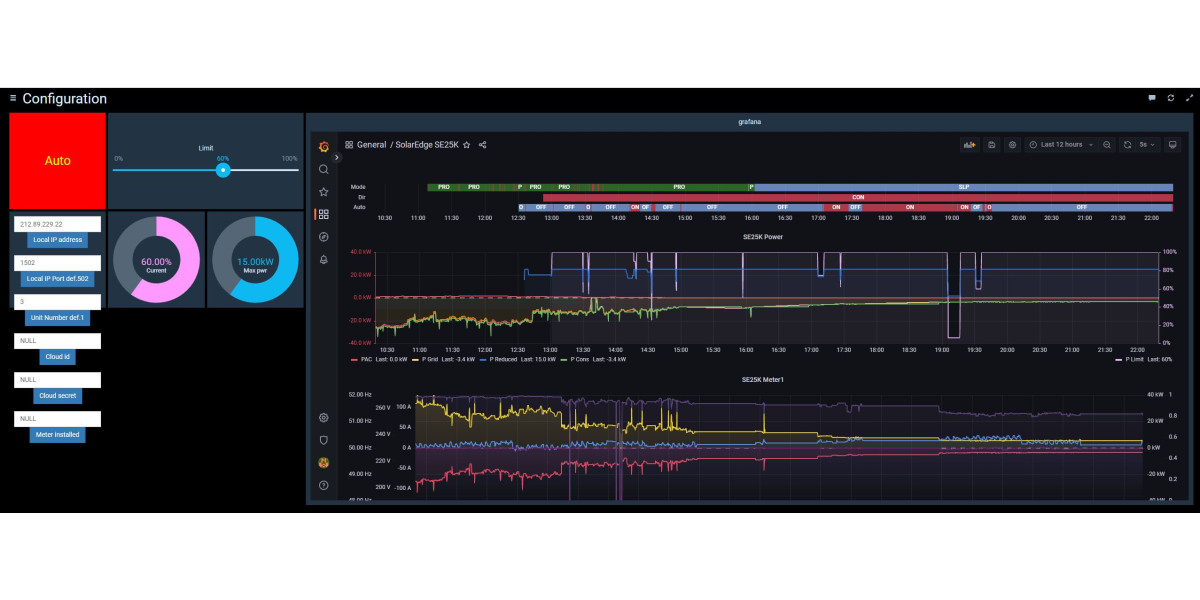
Task: Click the Cloud secret button
Action: [58, 396]
